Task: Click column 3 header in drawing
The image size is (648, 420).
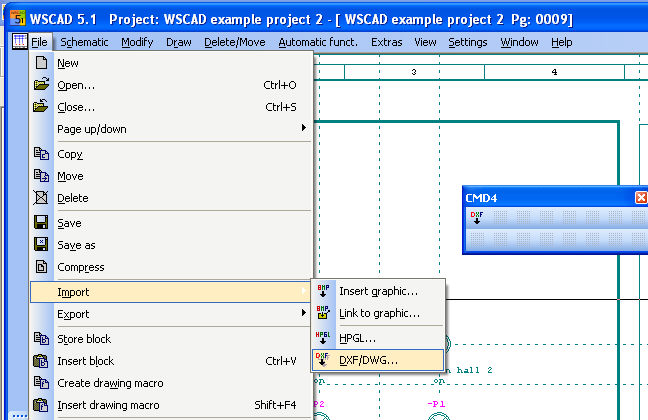Action: pyautogui.click(x=414, y=72)
